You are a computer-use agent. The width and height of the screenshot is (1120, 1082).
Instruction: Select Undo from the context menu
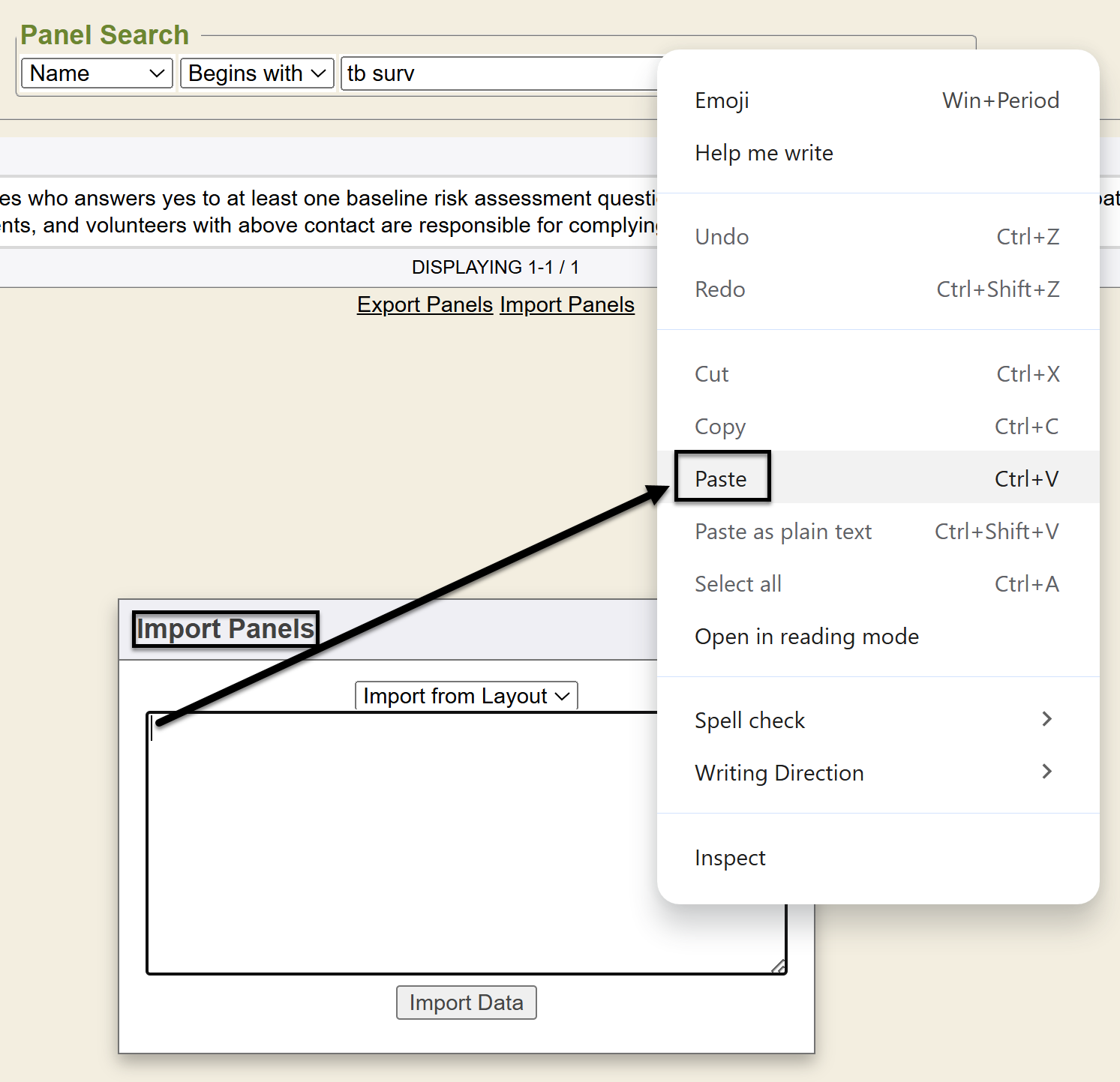[722, 237]
